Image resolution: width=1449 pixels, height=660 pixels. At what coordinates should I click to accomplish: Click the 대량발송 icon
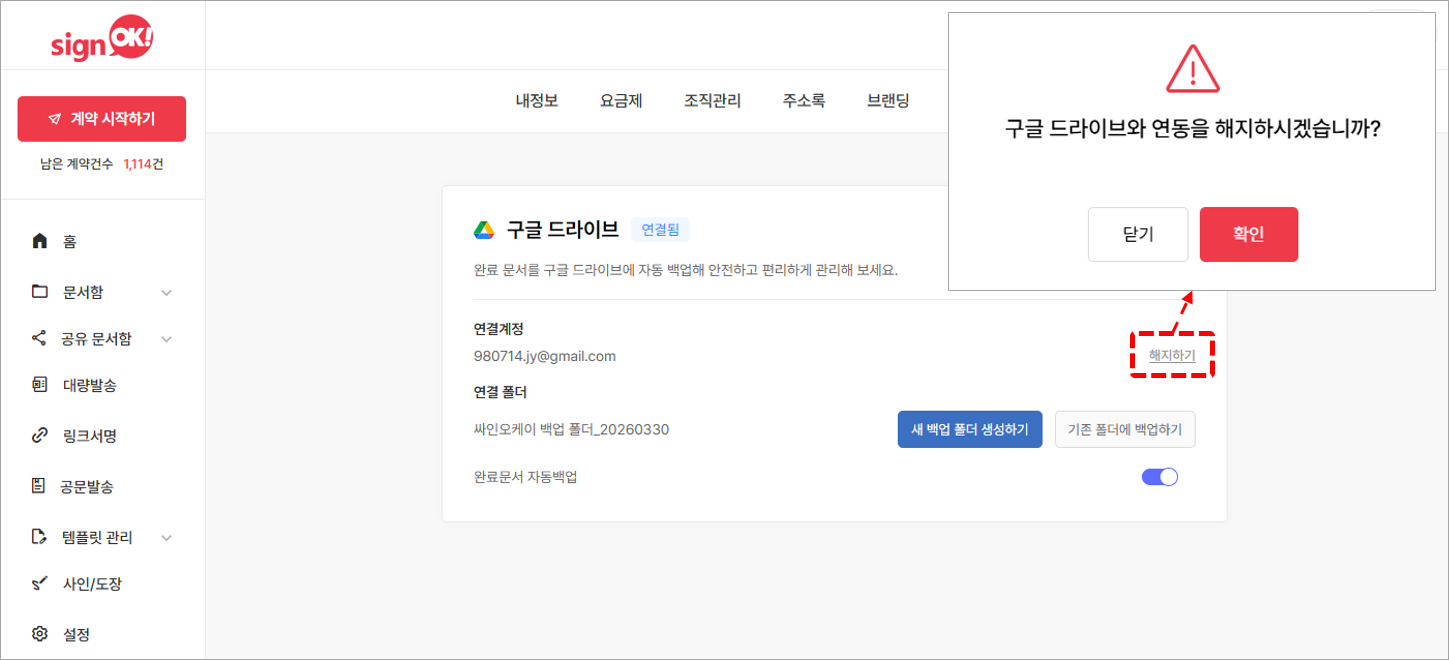tap(40, 385)
